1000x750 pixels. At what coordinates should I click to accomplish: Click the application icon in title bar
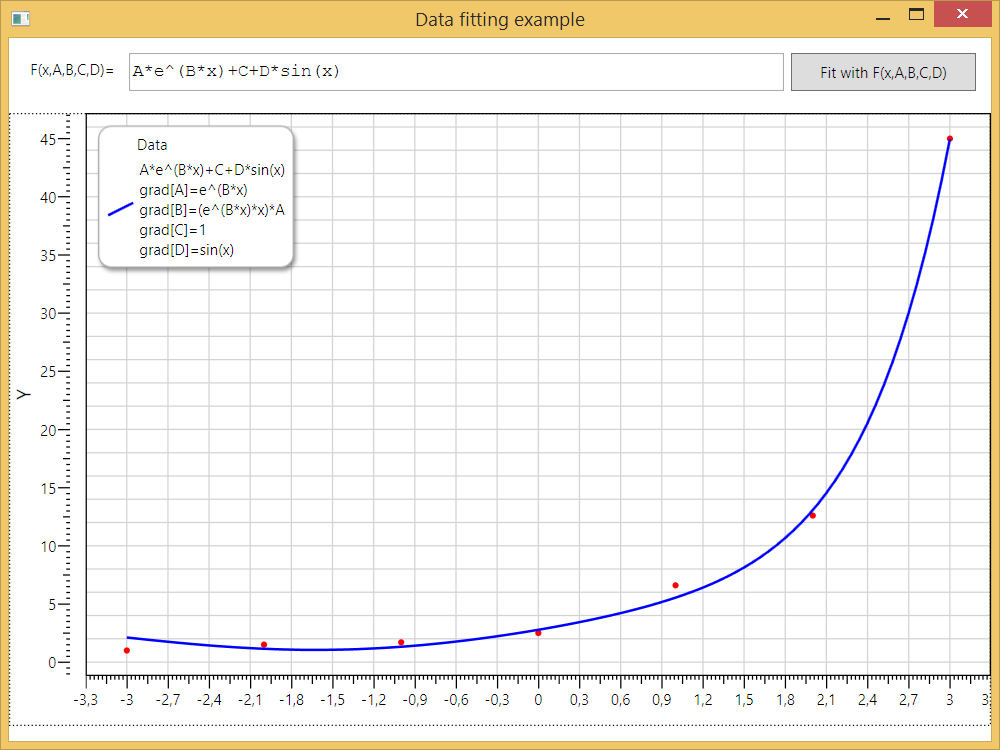coord(20,19)
